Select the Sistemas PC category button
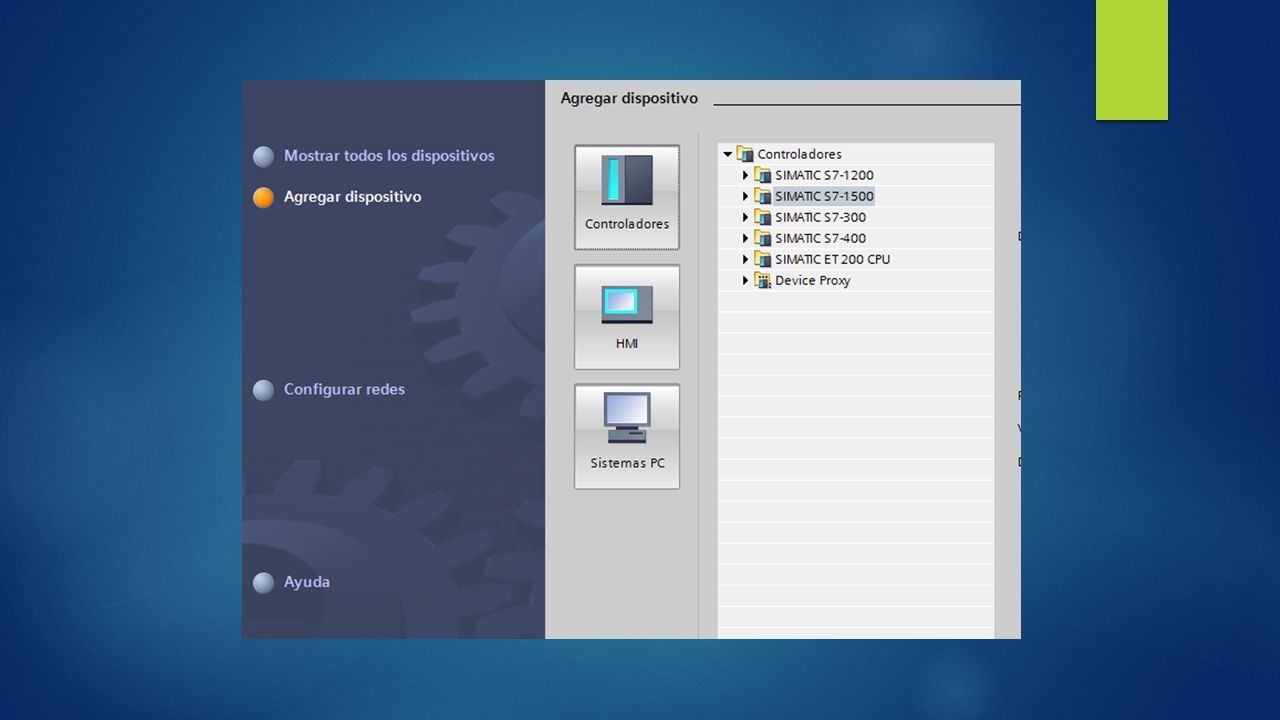1280x720 pixels. pyautogui.click(x=627, y=437)
